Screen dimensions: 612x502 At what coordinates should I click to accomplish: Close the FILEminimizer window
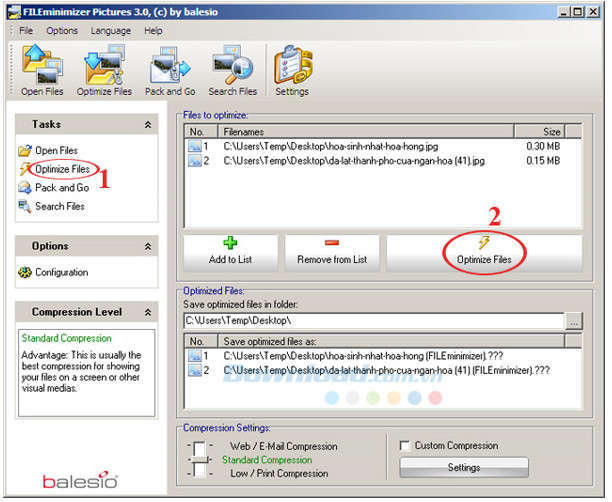(x=594, y=12)
